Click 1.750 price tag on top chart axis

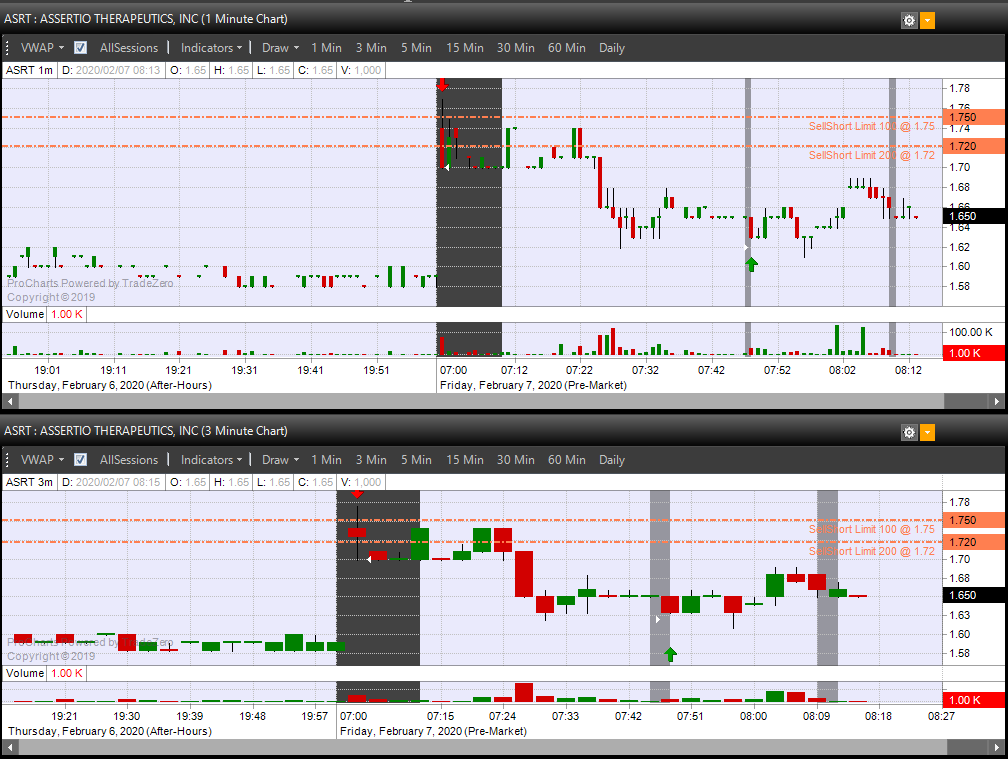coord(973,117)
